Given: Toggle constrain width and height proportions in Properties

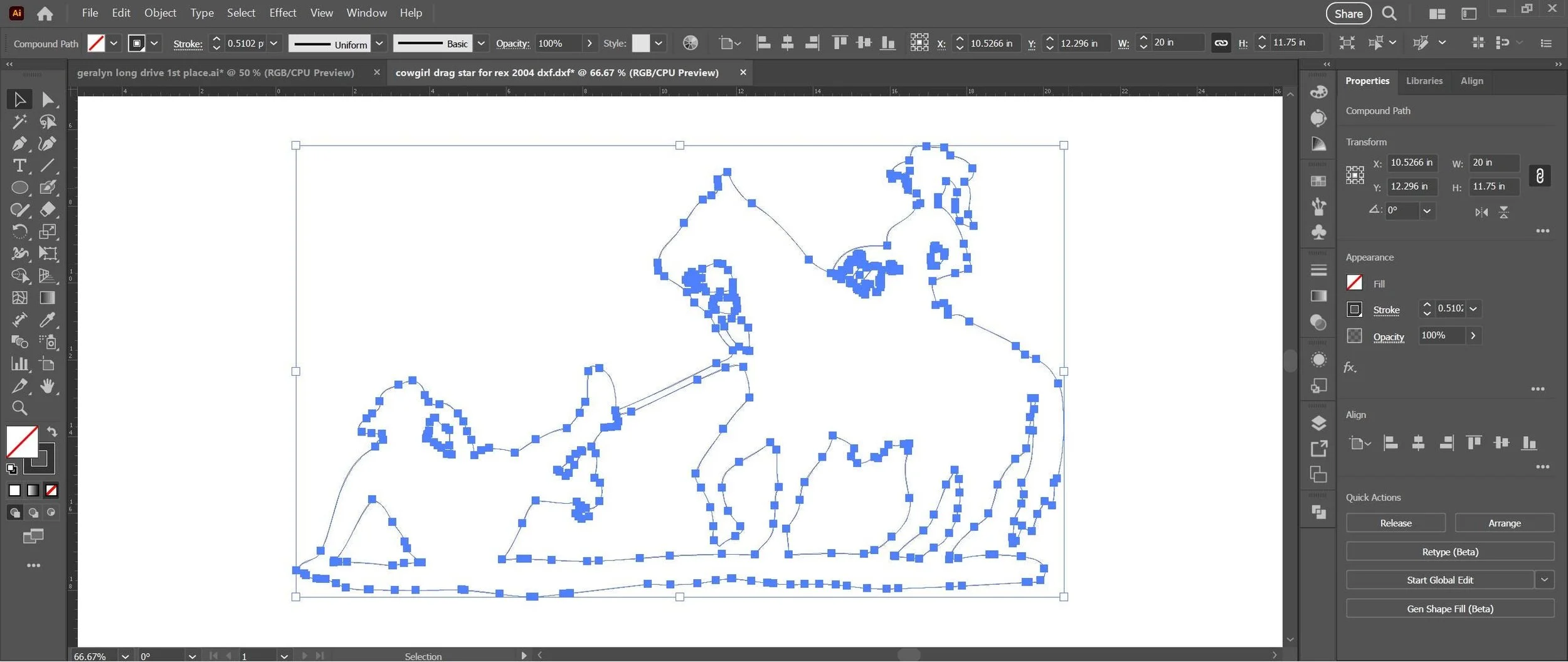Looking at the screenshot, I should (1540, 176).
